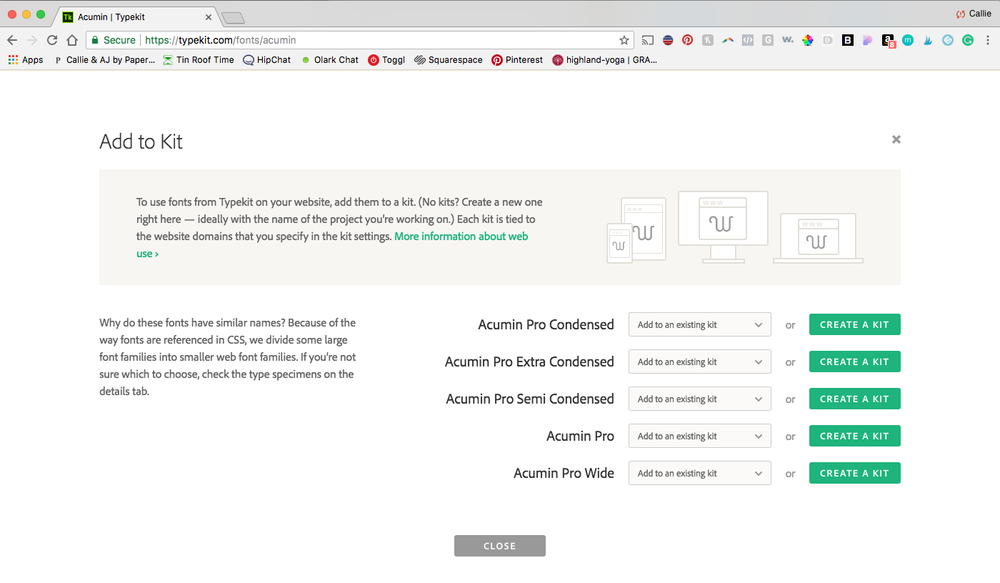Reload the Typekit page
The image size is (1000, 583).
[52, 40]
